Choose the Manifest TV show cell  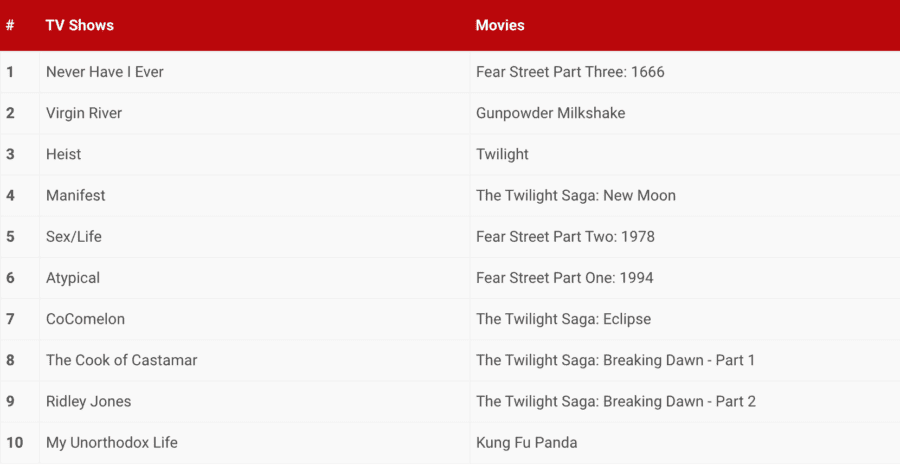[x=76, y=195]
